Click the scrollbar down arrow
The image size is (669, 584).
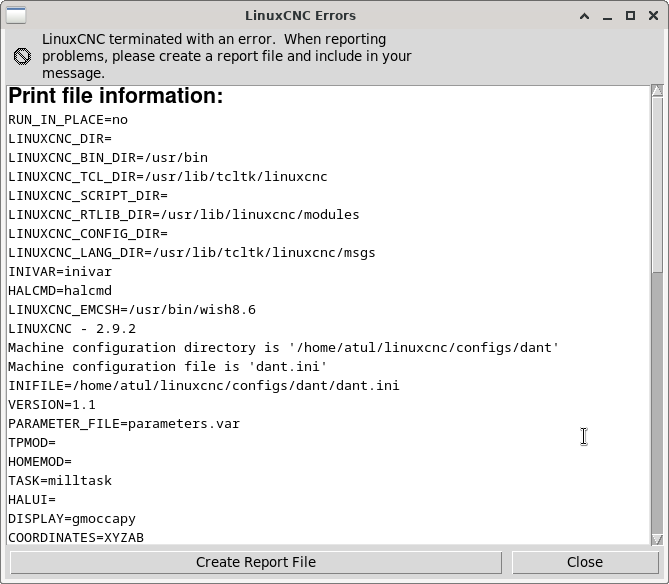pyautogui.click(x=657, y=539)
